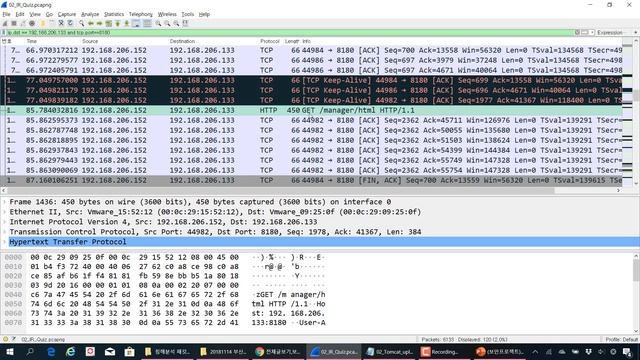640x360 pixels.
Task: Start a new packet capture
Action: point(5,23)
